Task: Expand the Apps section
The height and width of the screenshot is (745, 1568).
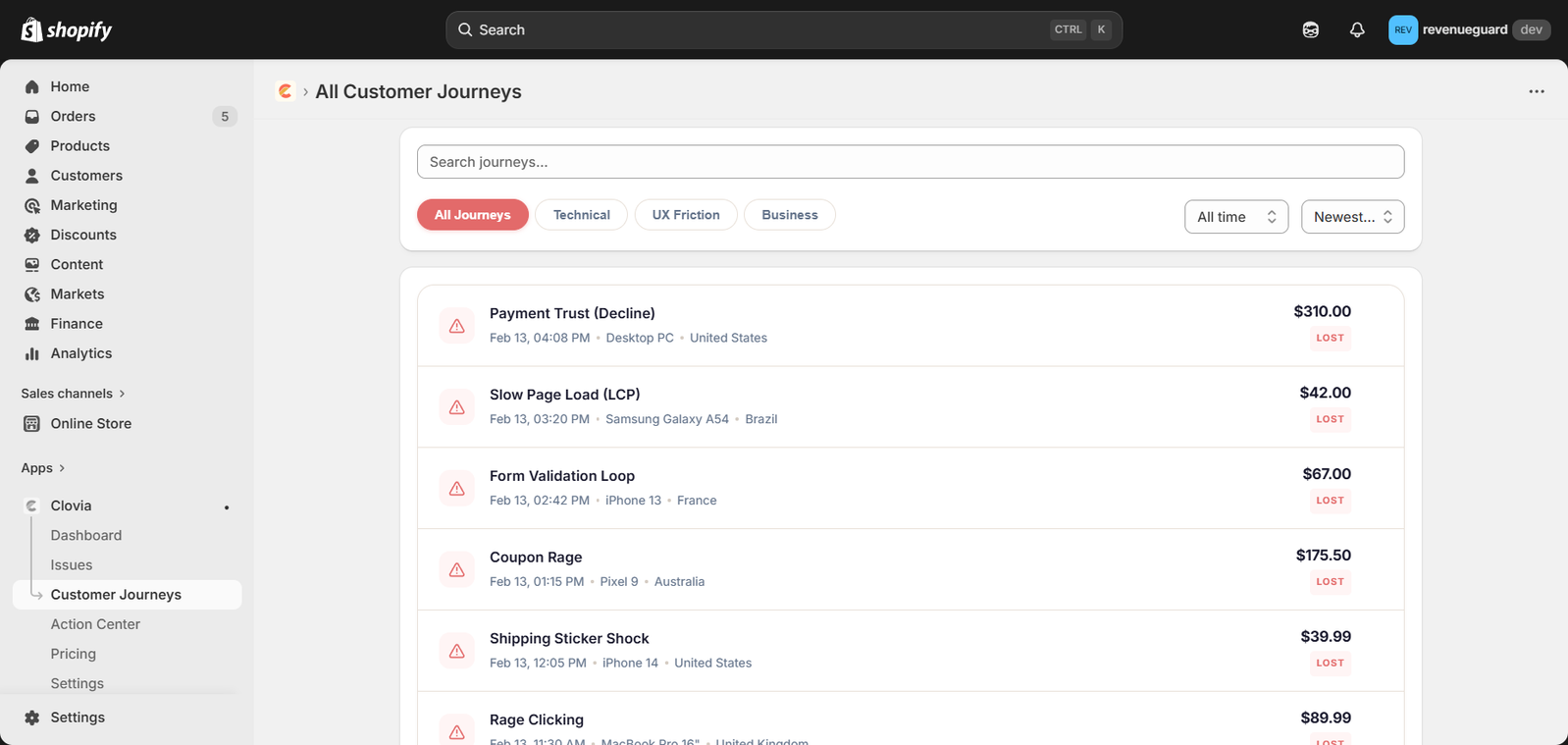Action: 43,468
